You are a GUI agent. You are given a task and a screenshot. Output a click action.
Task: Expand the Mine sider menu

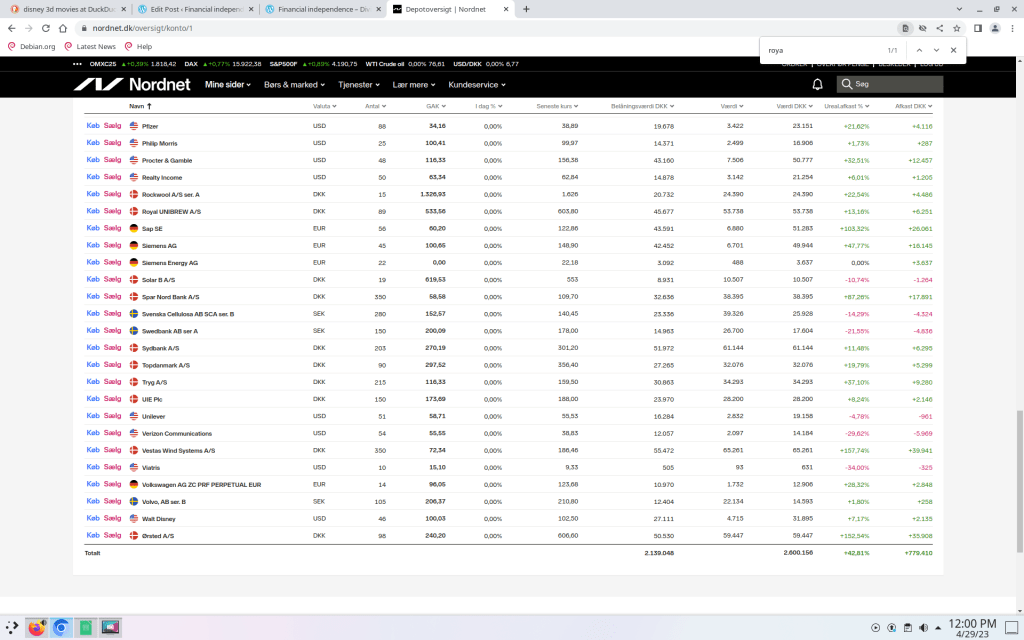pos(228,85)
